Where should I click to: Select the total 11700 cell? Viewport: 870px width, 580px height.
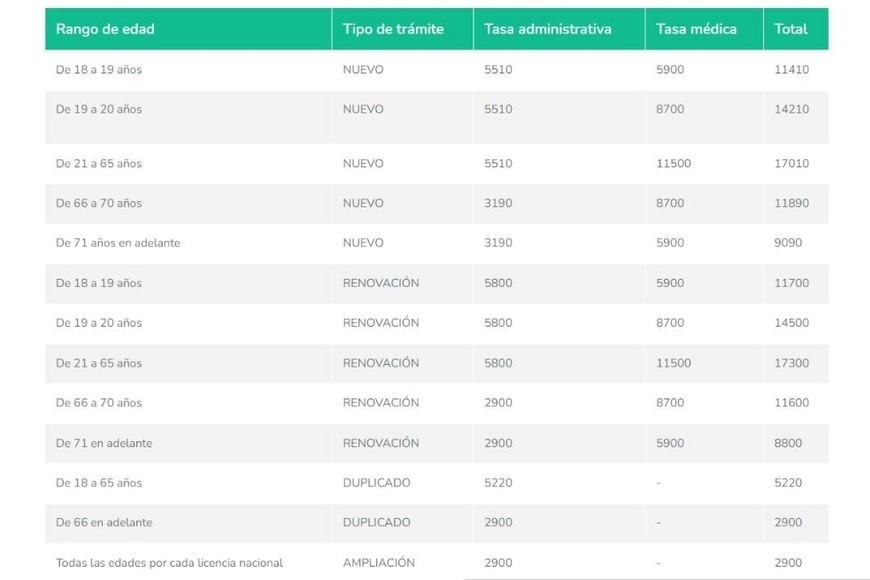[791, 283]
